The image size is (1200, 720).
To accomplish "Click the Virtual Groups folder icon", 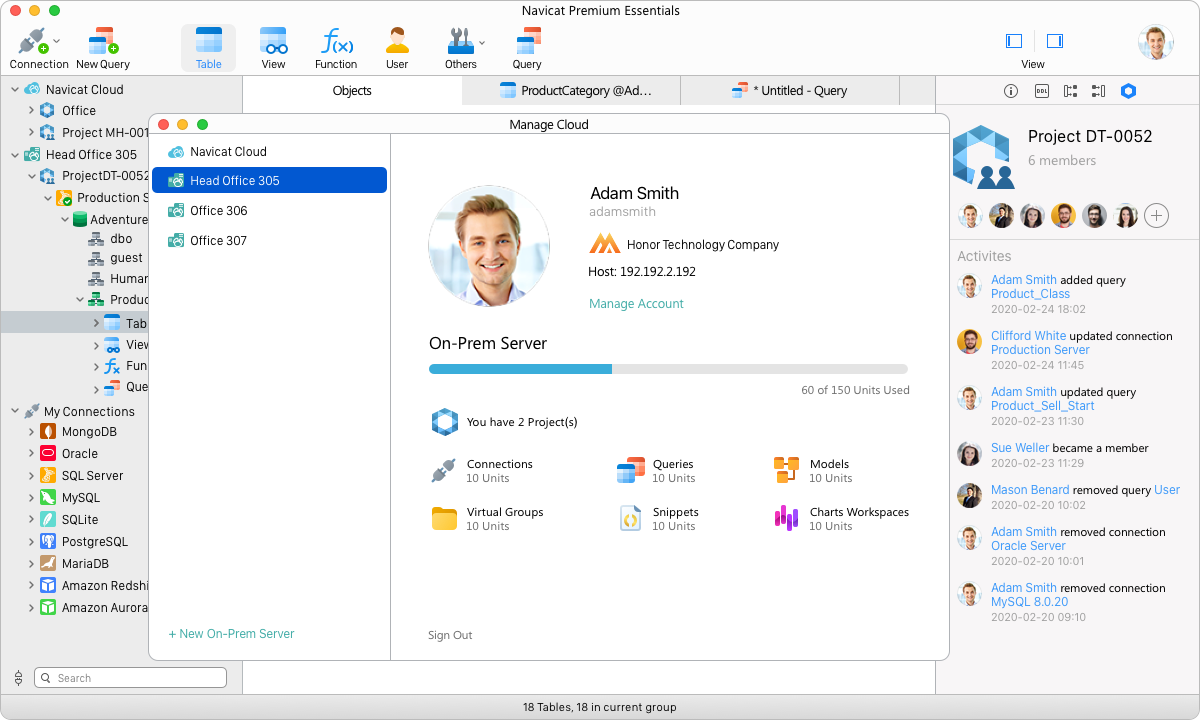I will pyautogui.click(x=444, y=518).
